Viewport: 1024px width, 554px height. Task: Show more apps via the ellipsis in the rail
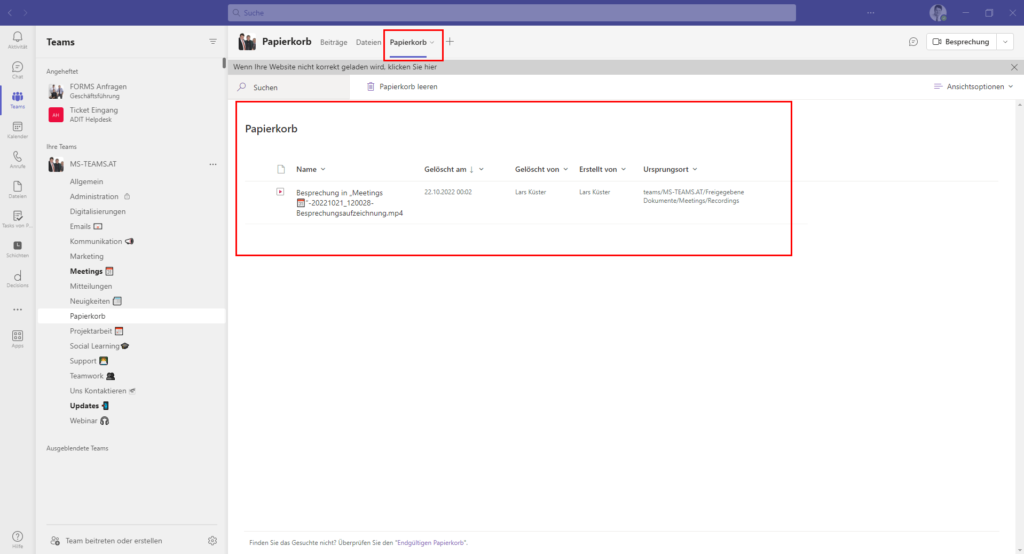[x=18, y=310]
